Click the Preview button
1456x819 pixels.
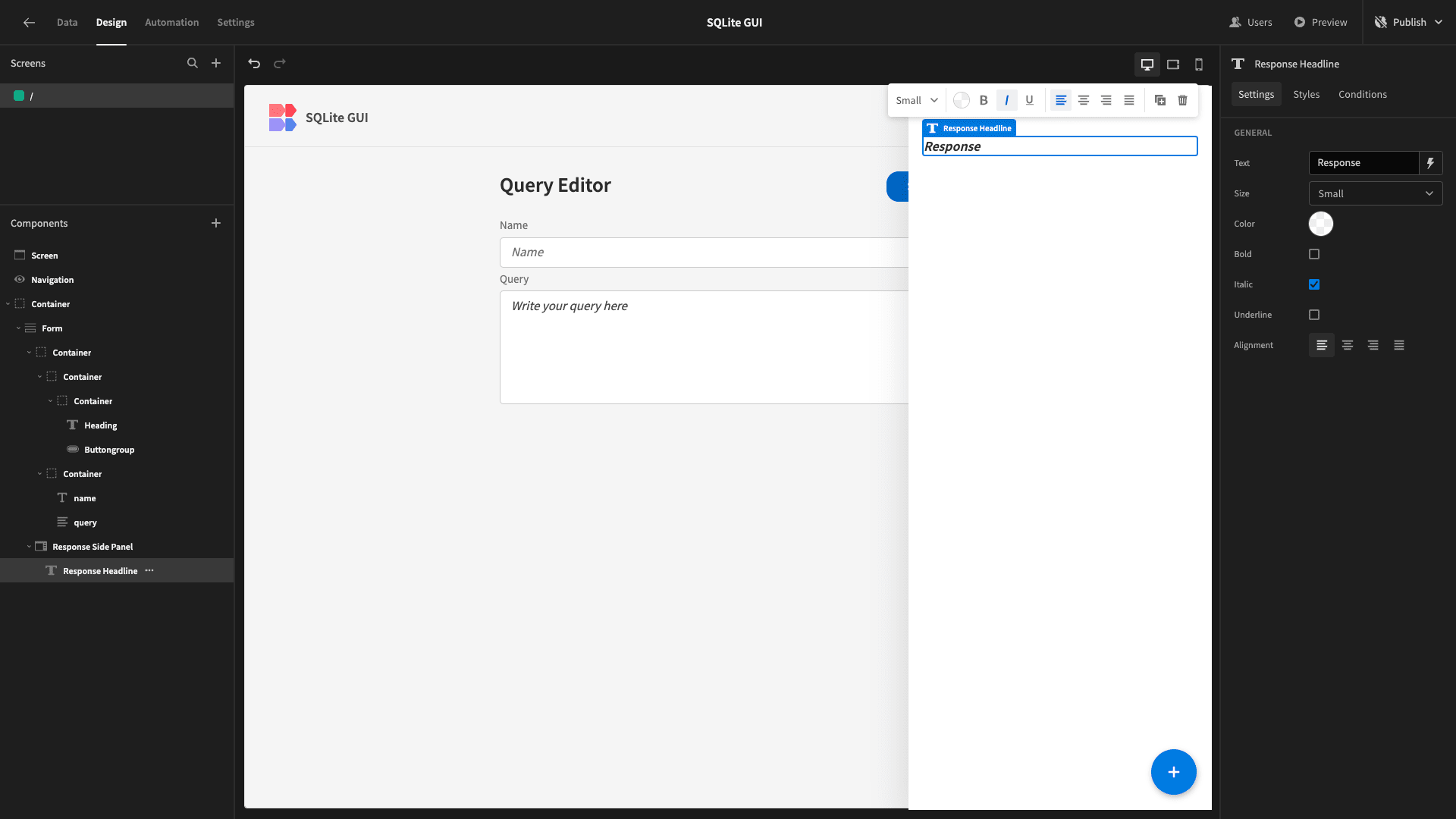click(x=1321, y=23)
